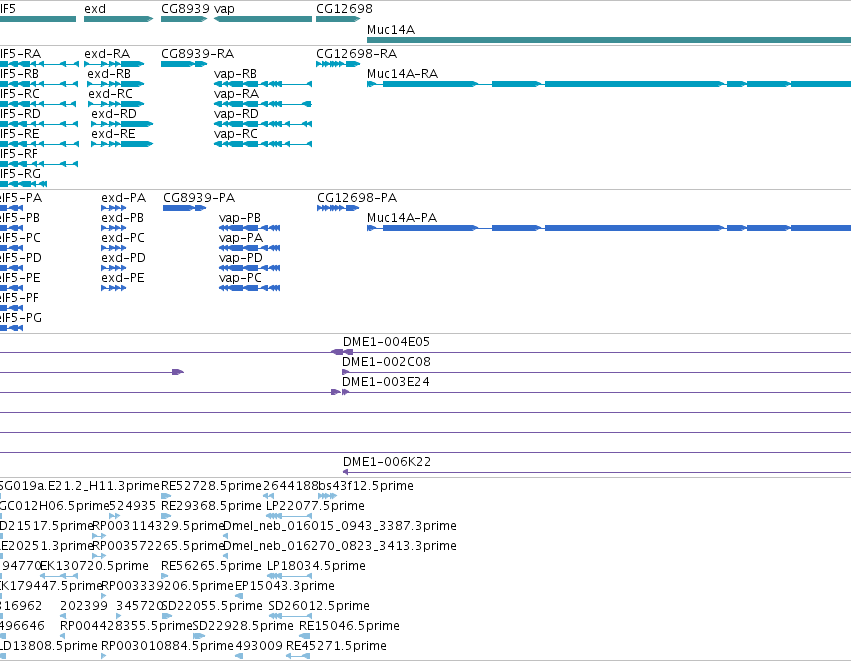Viewport: 851px width, 661px height.
Task: Click the vap-RD transcript
Action: (263, 124)
